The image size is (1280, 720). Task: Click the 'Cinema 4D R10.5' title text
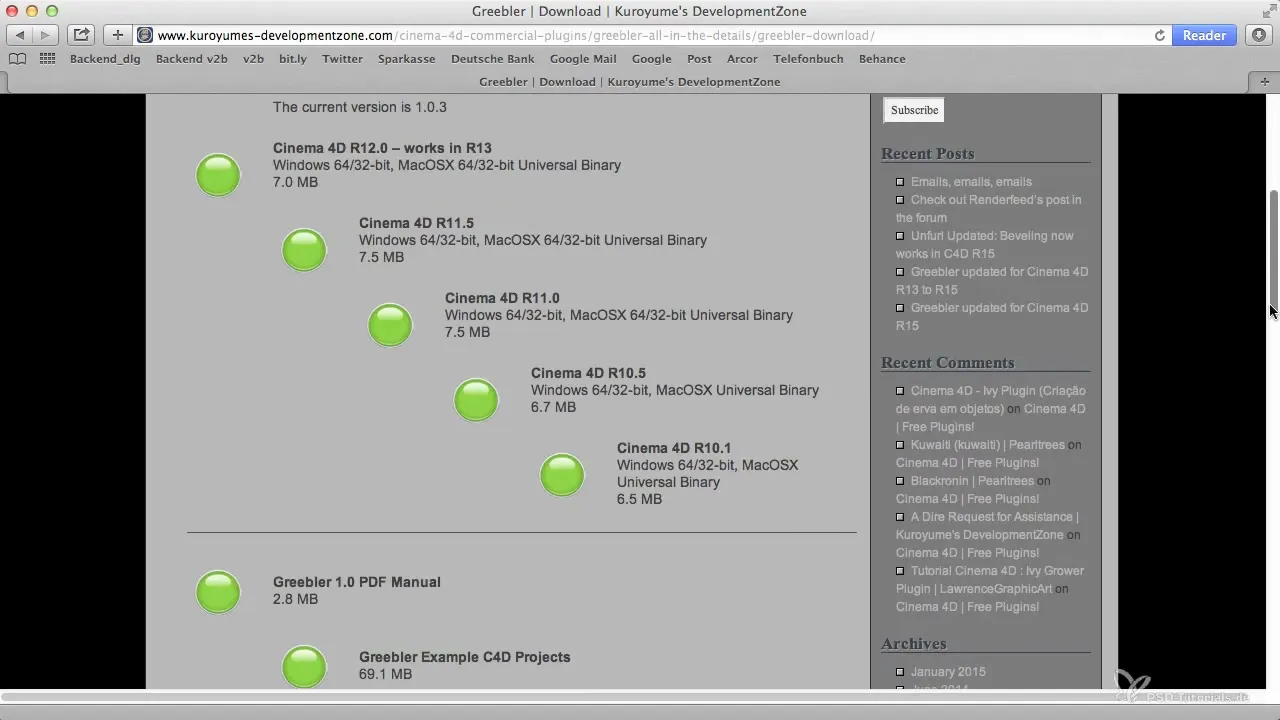(588, 373)
